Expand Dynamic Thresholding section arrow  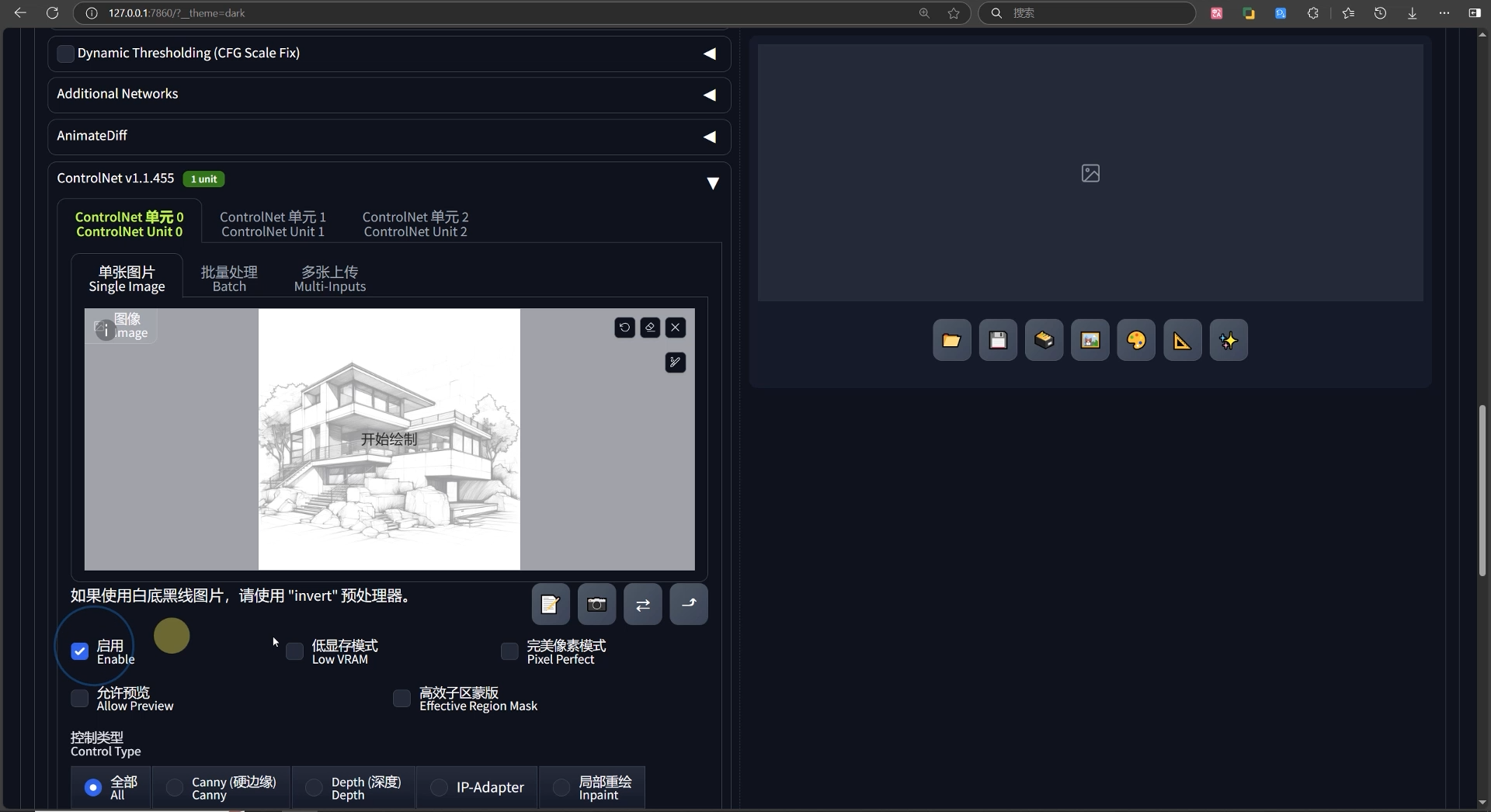coord(709,54)
